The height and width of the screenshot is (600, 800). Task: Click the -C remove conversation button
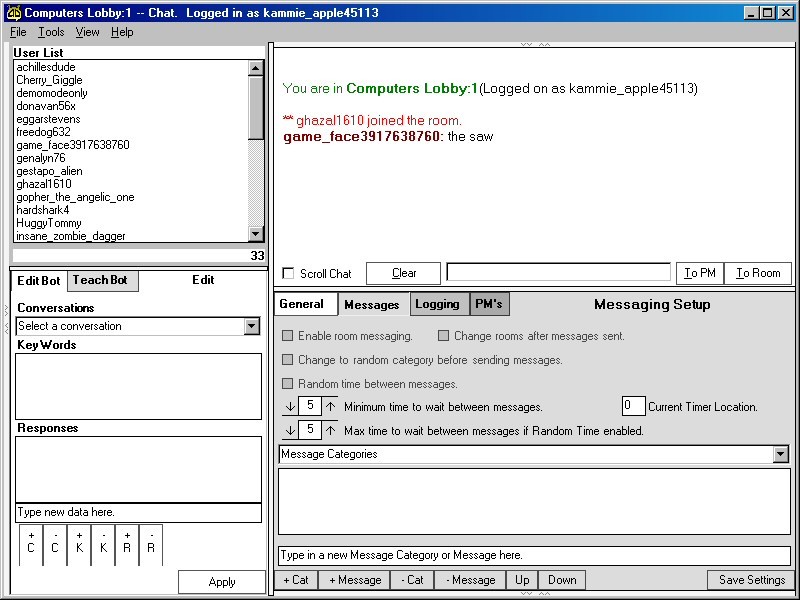click(x=55, y=544)
